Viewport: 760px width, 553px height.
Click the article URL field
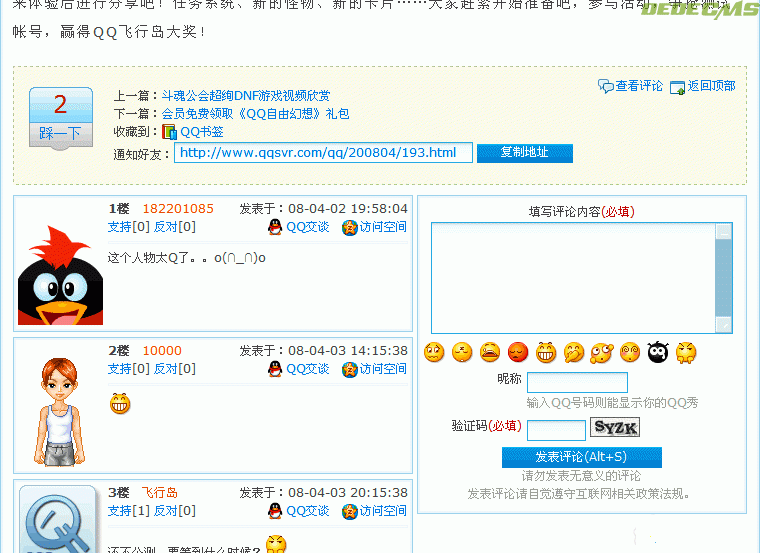pos(323,153)
